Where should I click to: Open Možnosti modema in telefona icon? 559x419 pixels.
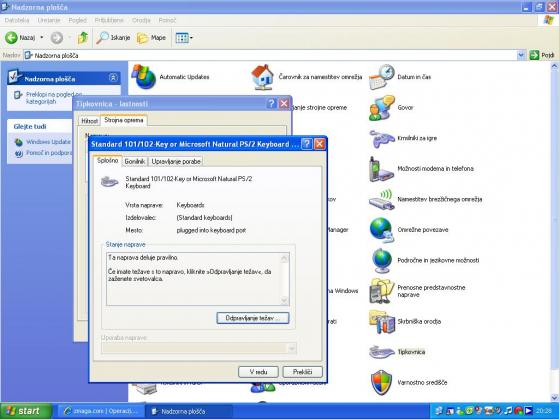pyautogui.click(x=382, y=169)
